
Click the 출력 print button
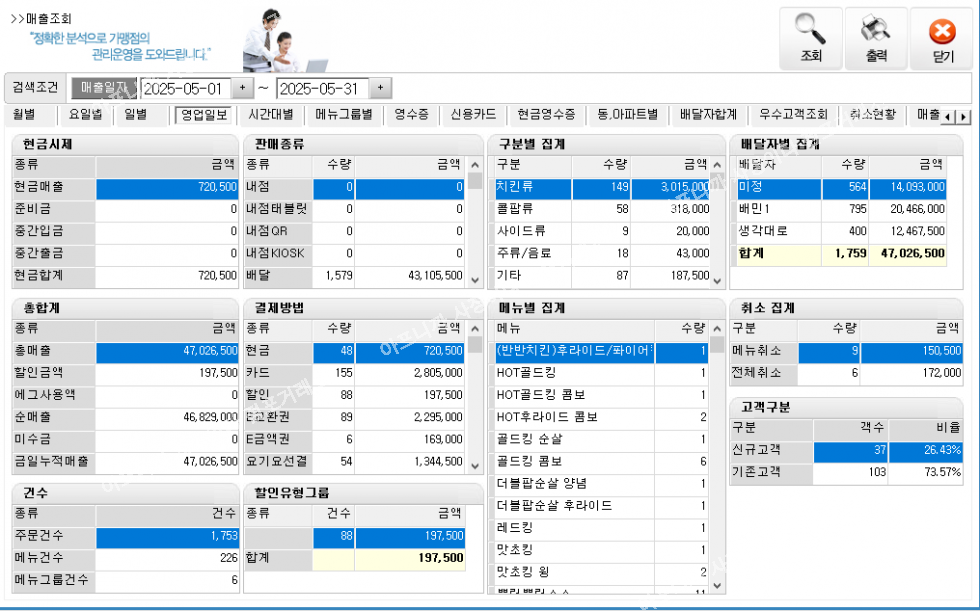tap(876, 38)
